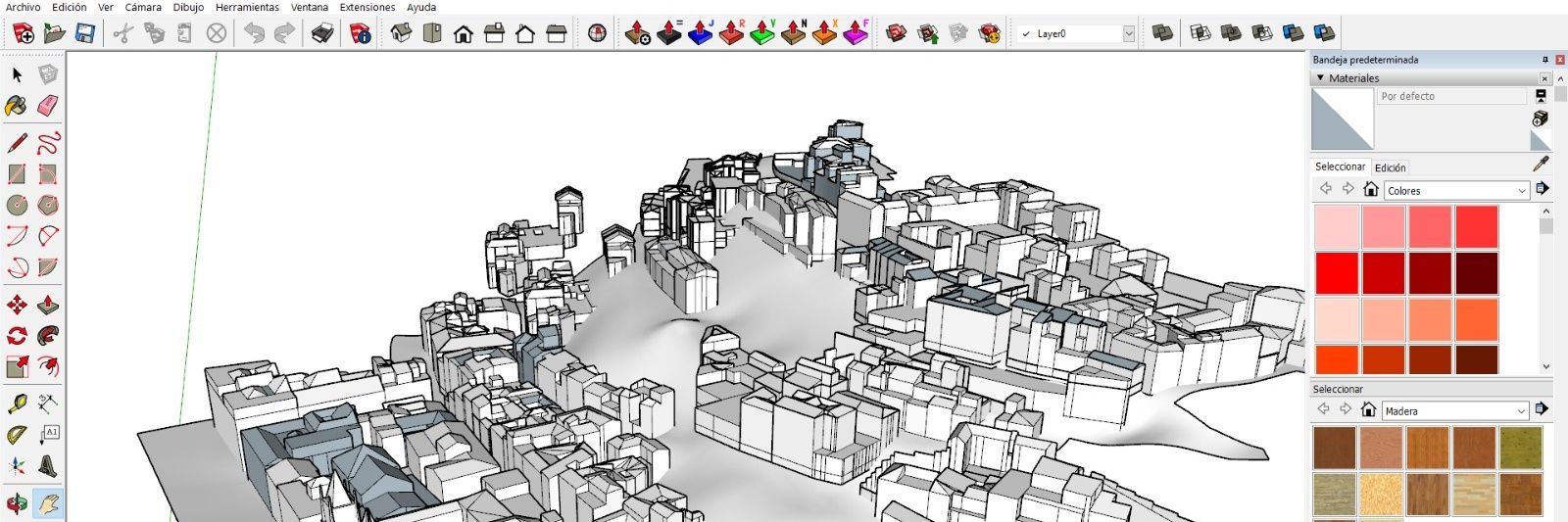
Task: Select the Push/Pull tool
Action: [x=48, y=305]
